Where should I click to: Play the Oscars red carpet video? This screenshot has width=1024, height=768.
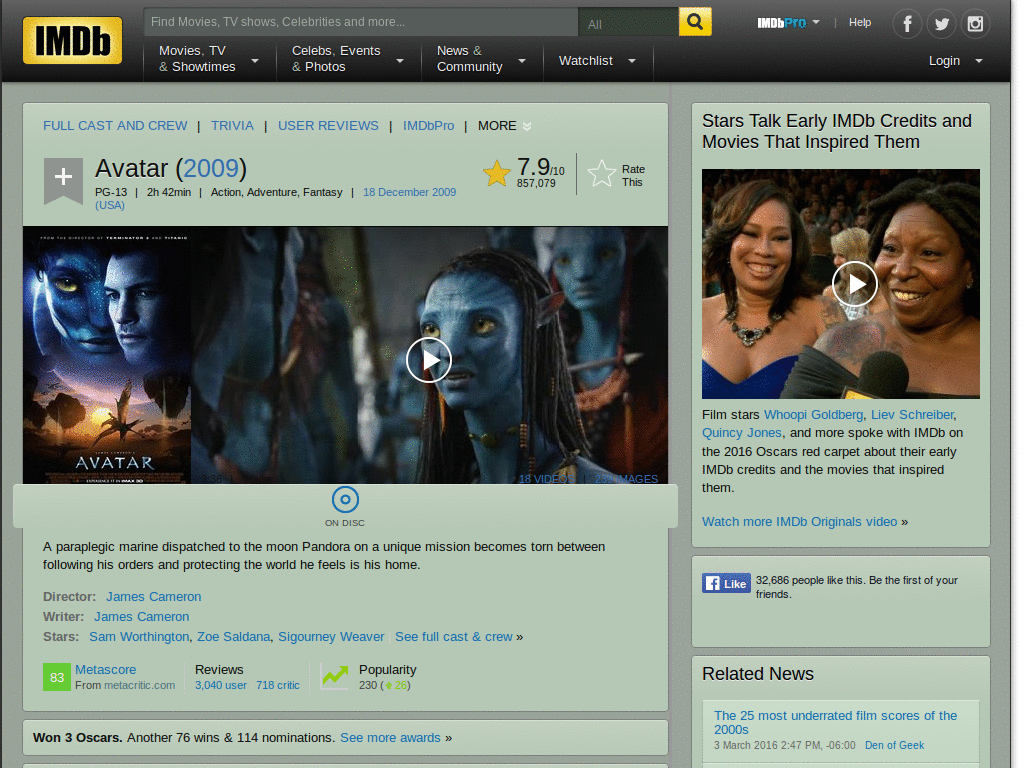pyautogui.click(x=854, y=283)
